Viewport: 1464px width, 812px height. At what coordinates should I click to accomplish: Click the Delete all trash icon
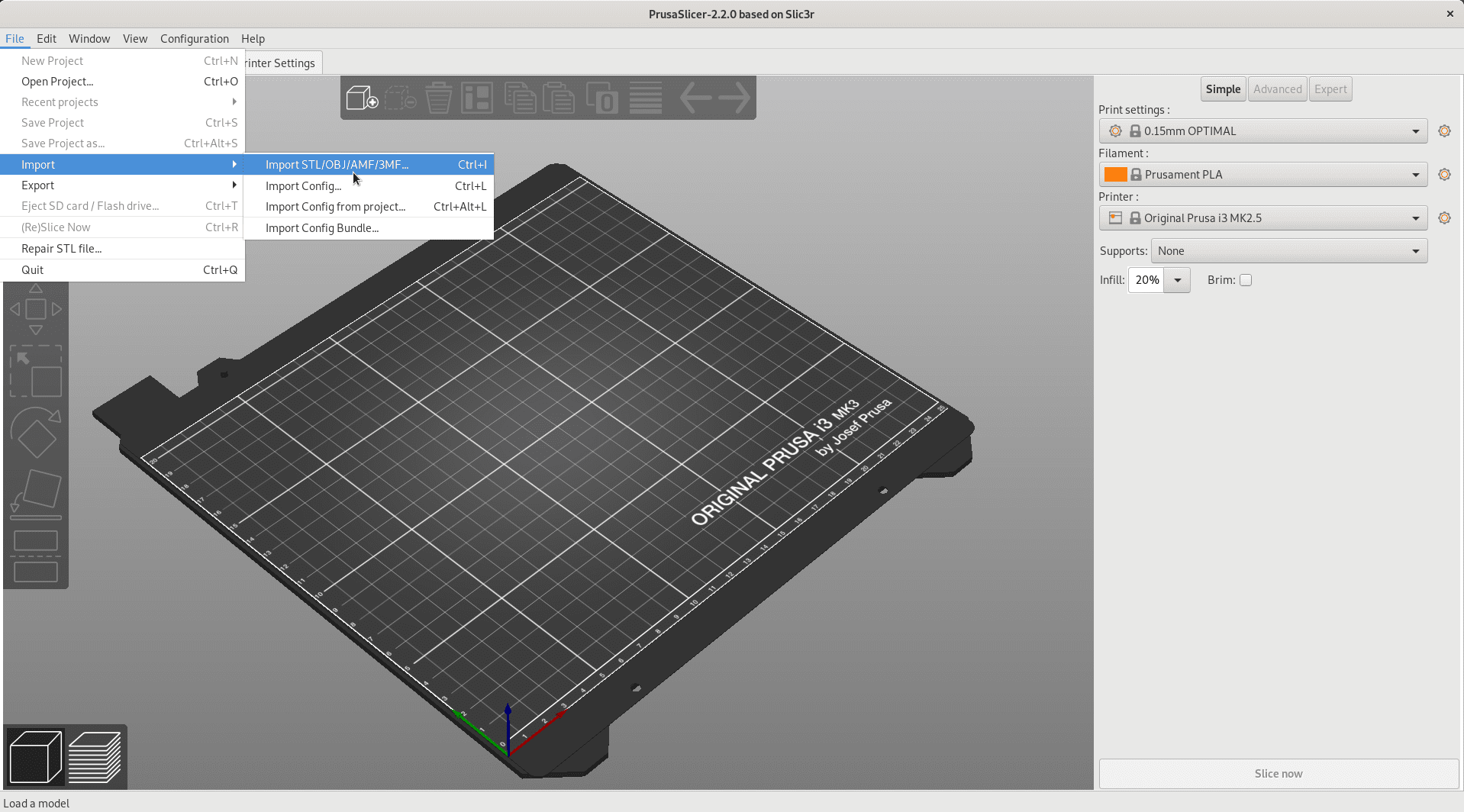(439, 98)
